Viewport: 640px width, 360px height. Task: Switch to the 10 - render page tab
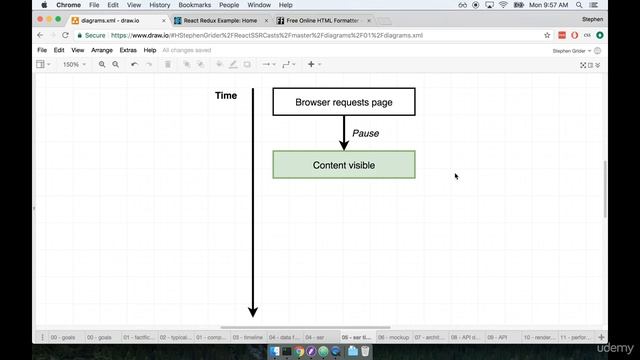coord(539,338)
